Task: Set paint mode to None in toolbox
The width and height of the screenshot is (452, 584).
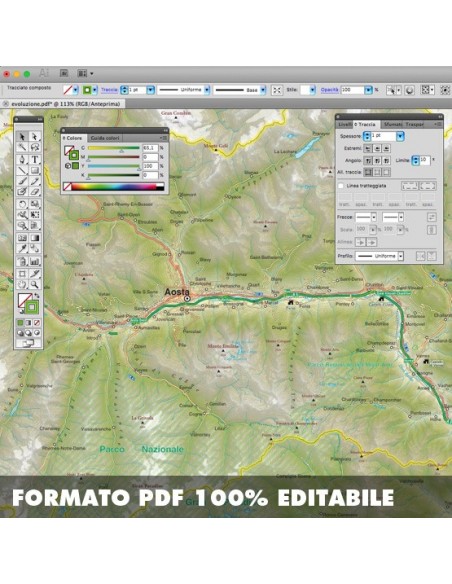Action: [37, 323]
